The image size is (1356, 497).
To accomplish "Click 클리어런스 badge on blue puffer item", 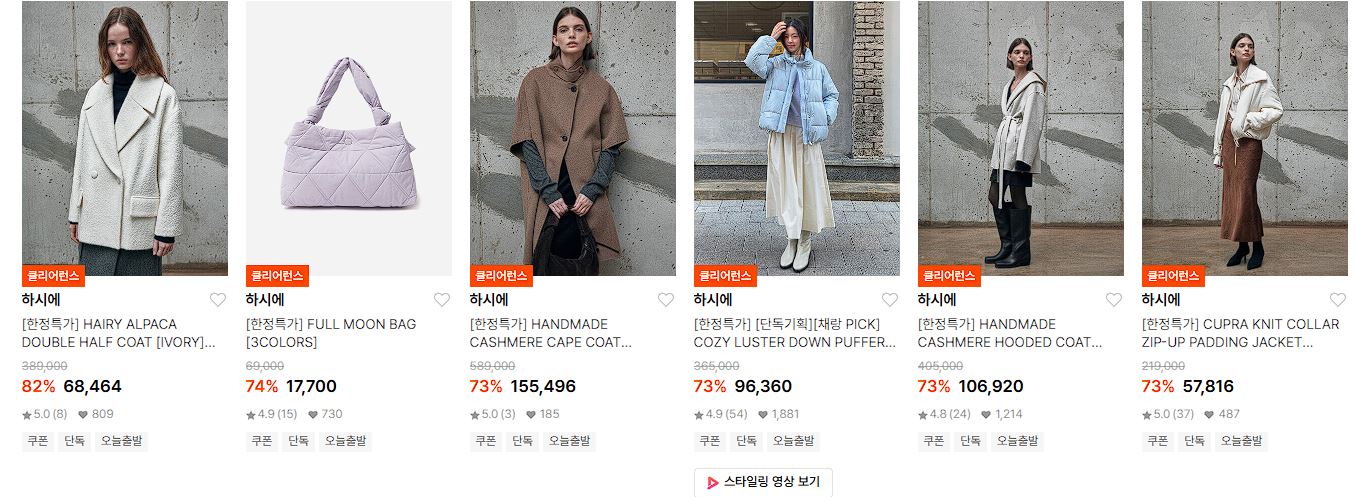I will click(x=725, y=276).
